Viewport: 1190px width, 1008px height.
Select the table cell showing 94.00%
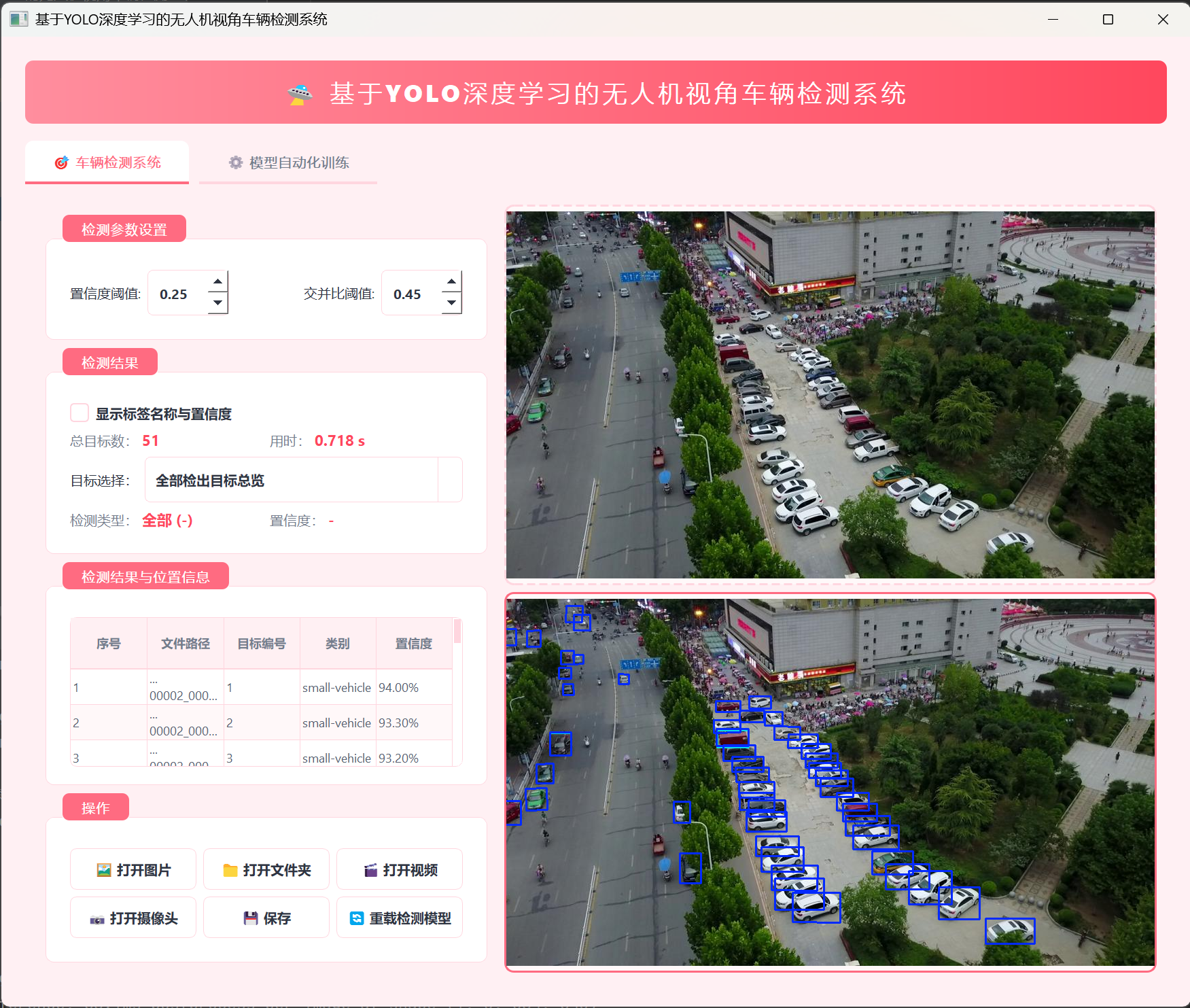[414, 687]
